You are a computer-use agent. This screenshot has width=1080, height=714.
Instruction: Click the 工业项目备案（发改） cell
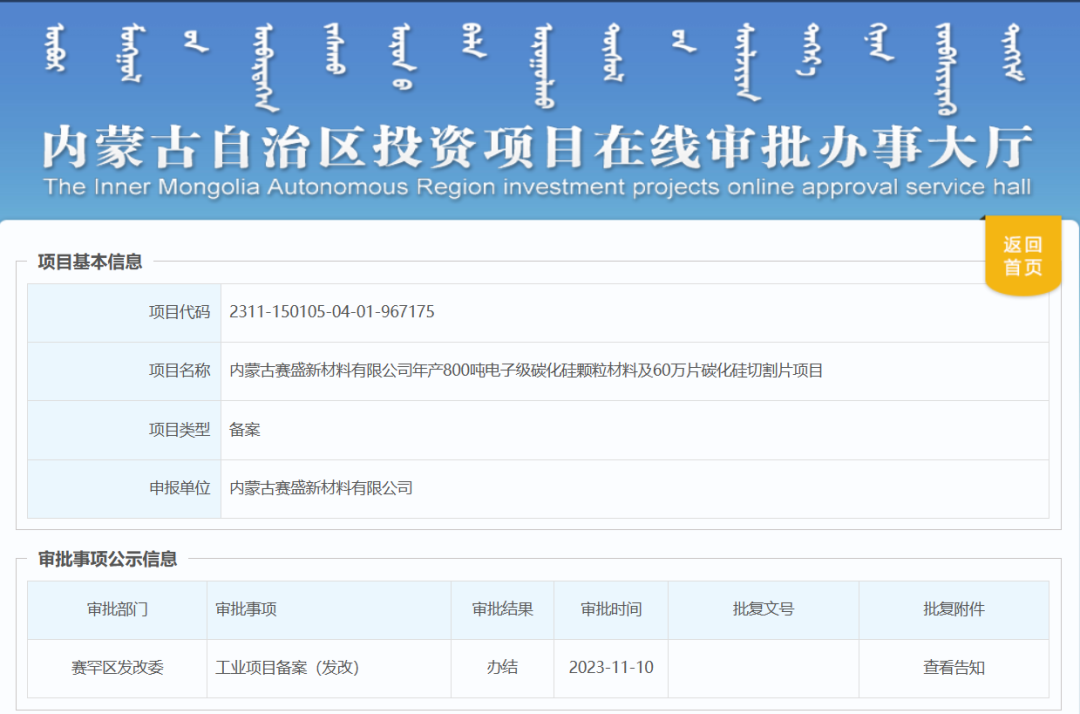pyautogui.click(x=329, y=669)
